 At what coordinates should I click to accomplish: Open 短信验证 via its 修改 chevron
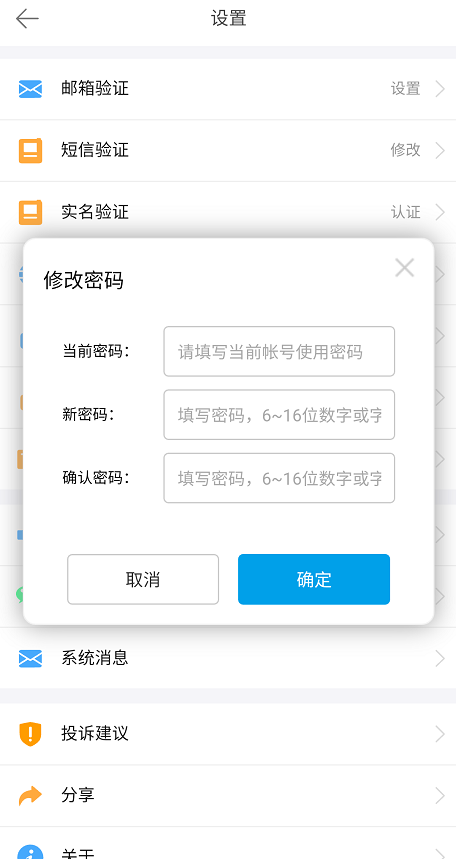pos(440,150)
